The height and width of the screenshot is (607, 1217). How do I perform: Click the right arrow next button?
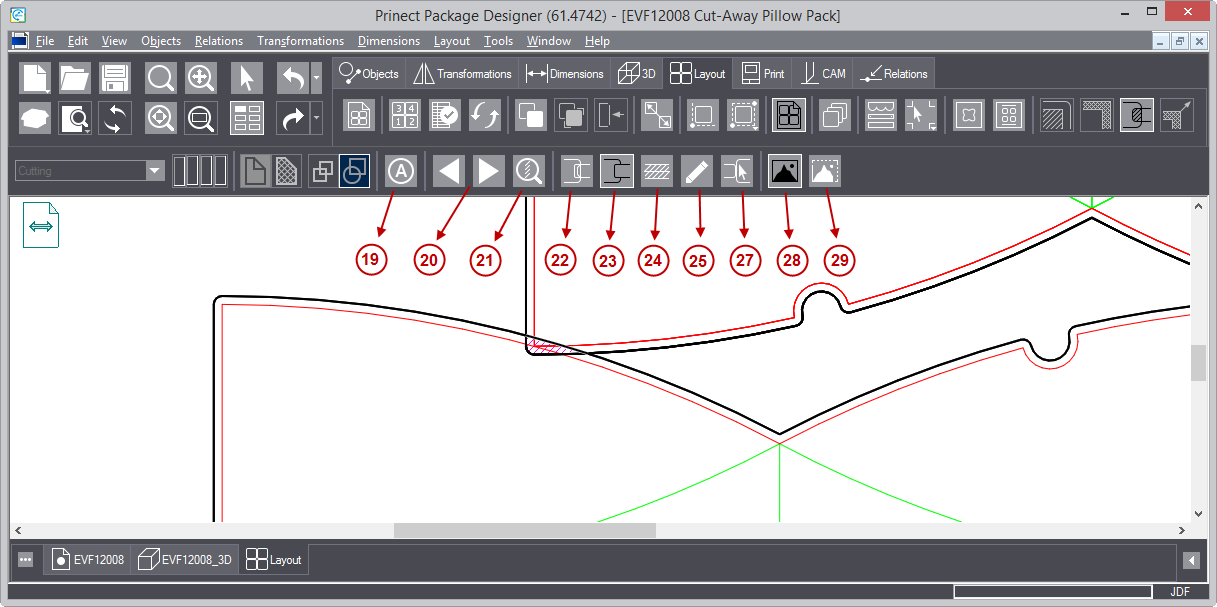tap(487, 171)
